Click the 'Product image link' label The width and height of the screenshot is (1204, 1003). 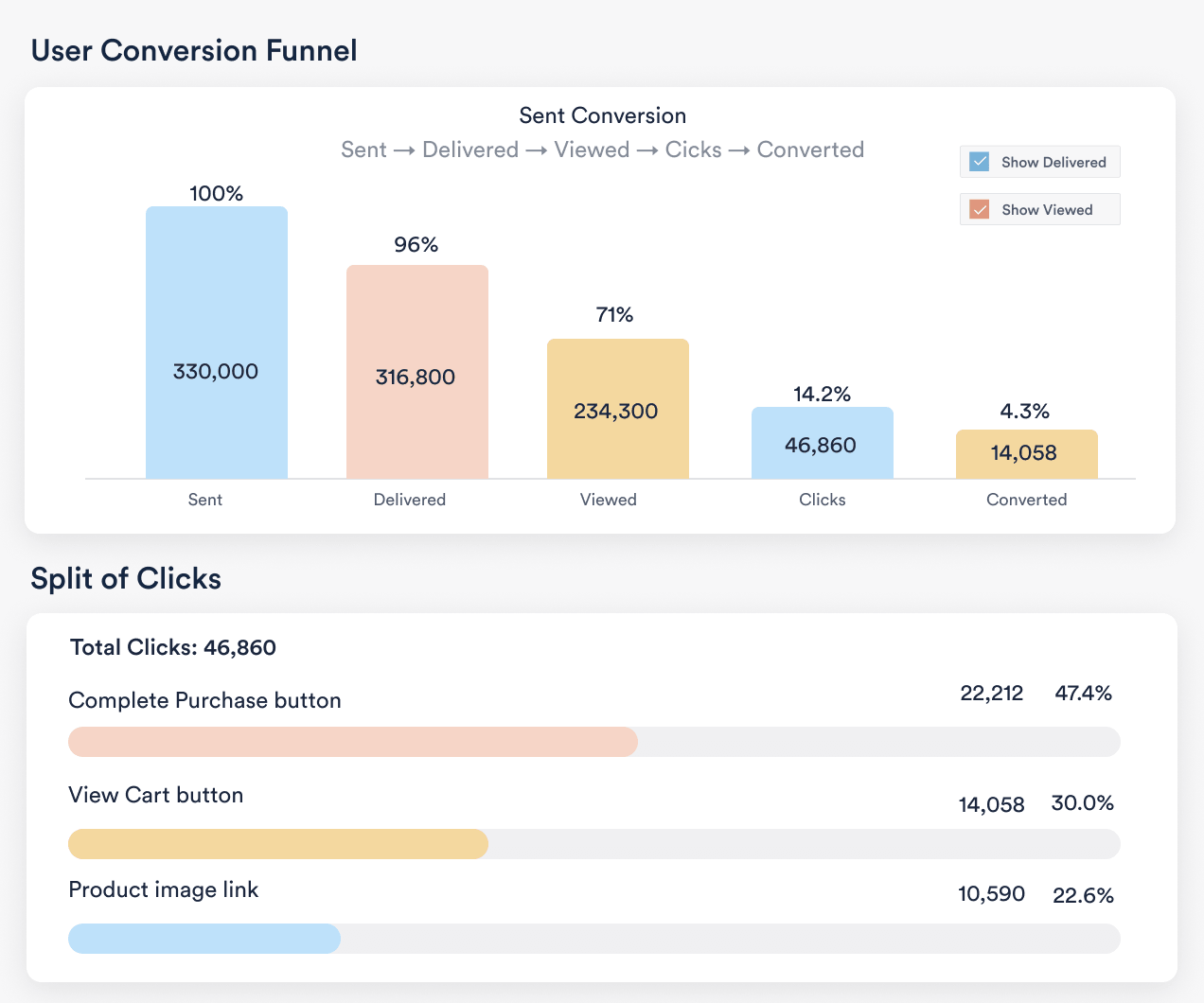163,889
